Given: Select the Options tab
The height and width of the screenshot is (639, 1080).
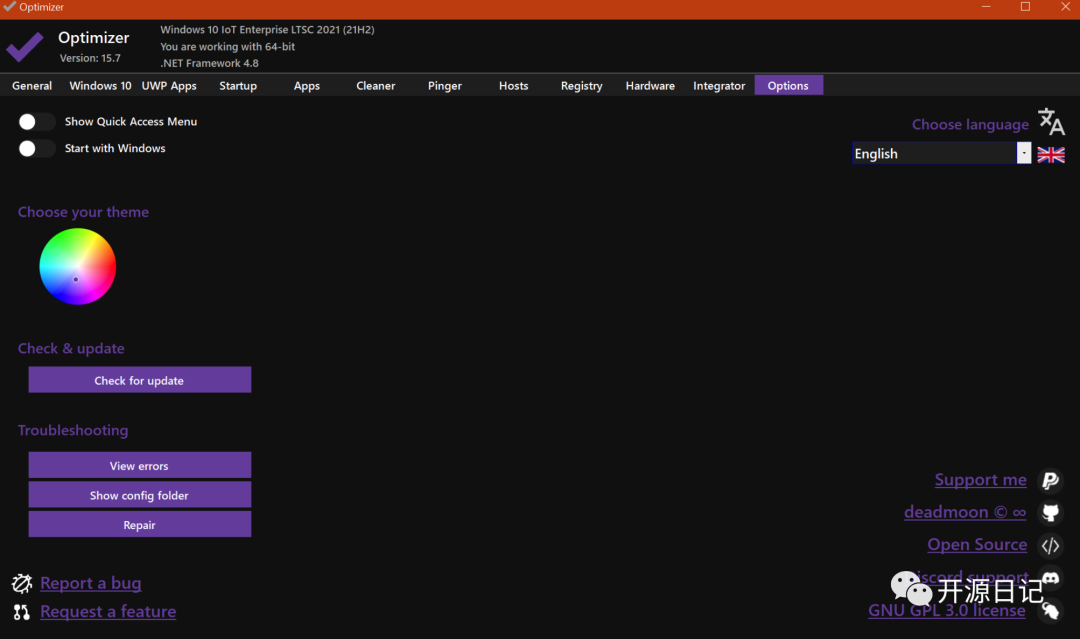Looking at the screenshot, I should pyautogui.click(x=789, y=85).
